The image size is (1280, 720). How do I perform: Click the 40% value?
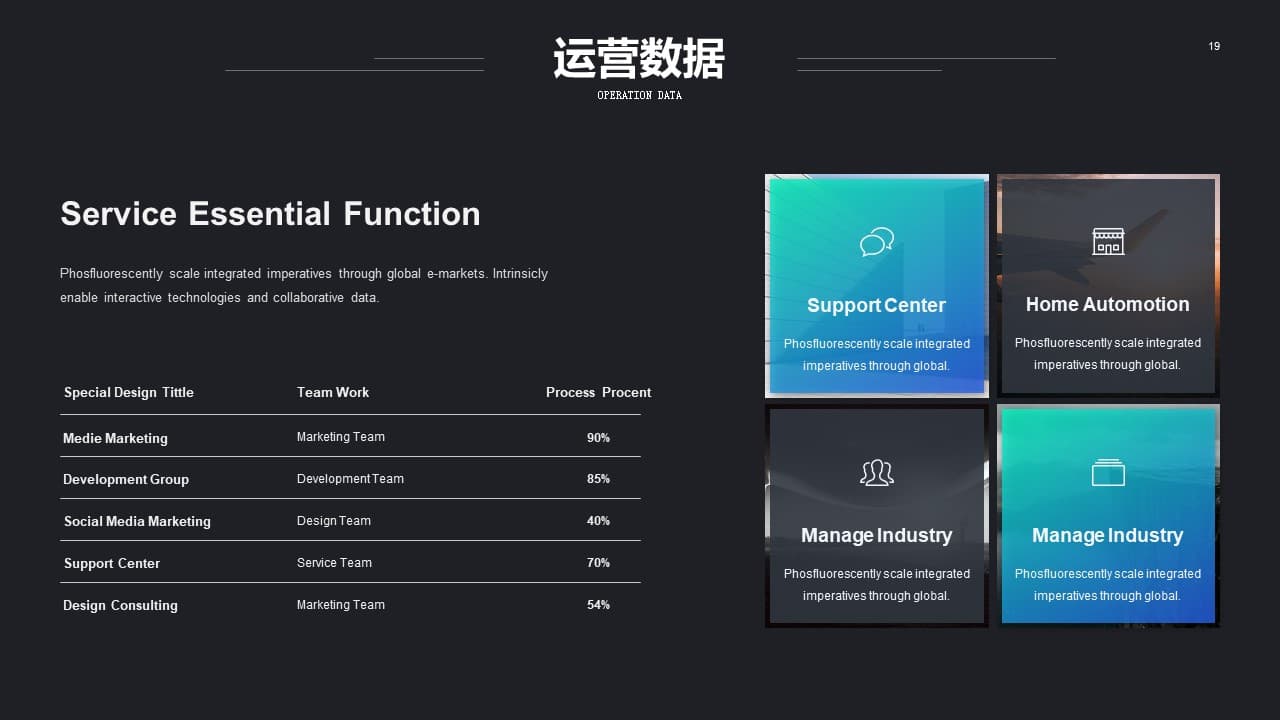[598, 521]
